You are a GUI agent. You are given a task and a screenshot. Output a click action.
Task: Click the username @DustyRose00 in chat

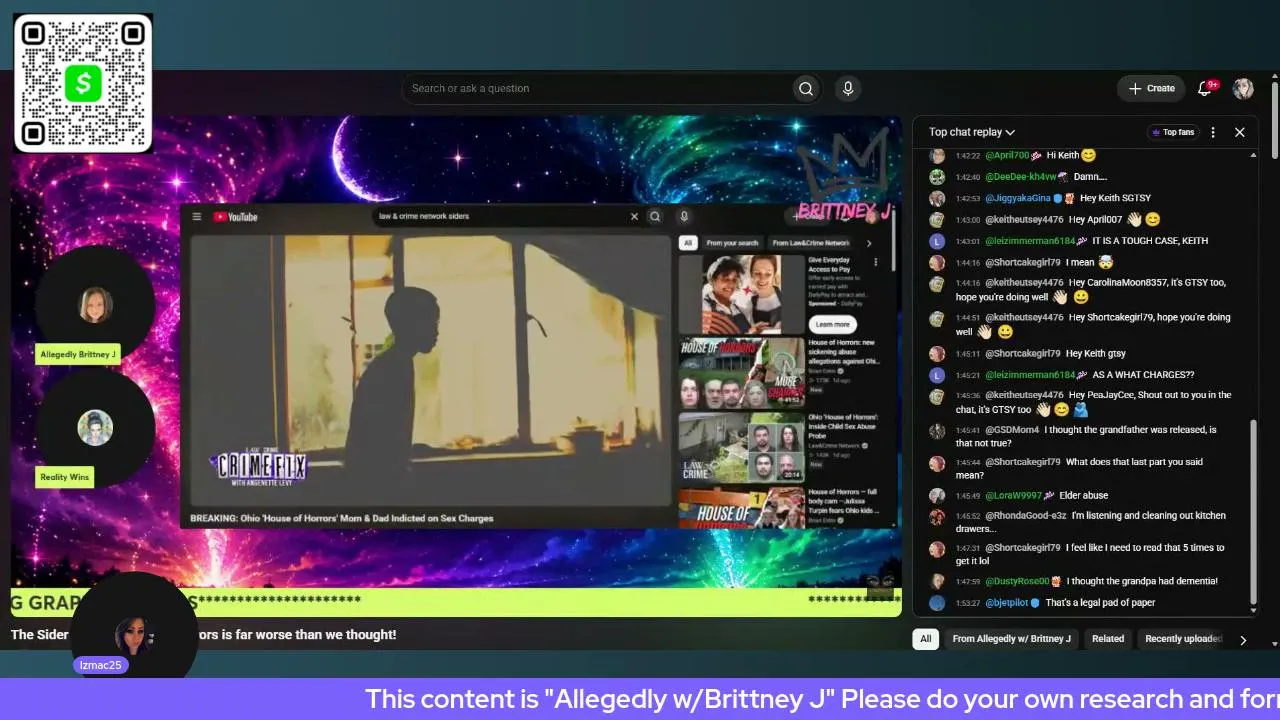tap(1017, 581)
